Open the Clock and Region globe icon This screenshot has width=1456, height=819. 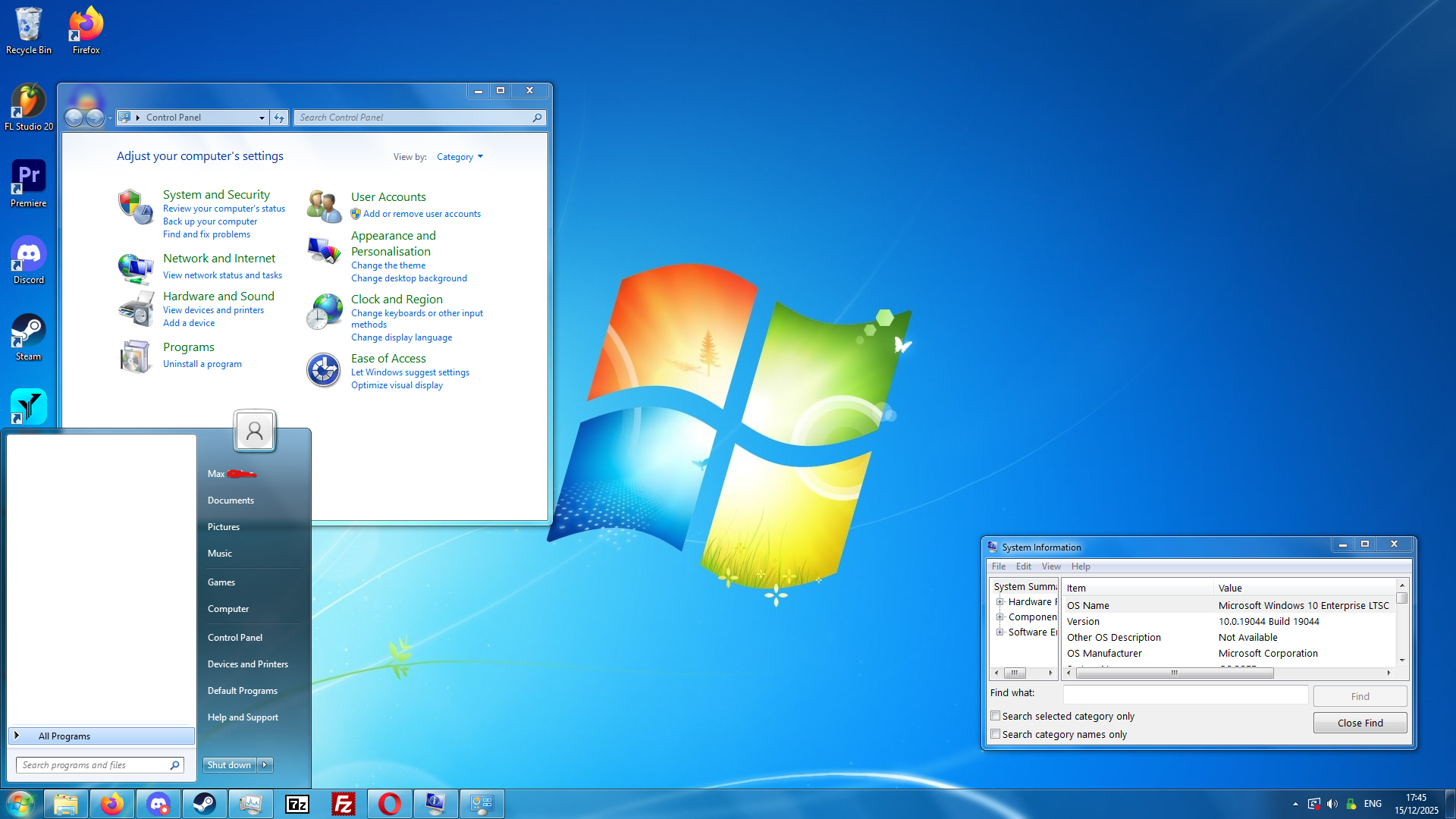coord(325,312)
